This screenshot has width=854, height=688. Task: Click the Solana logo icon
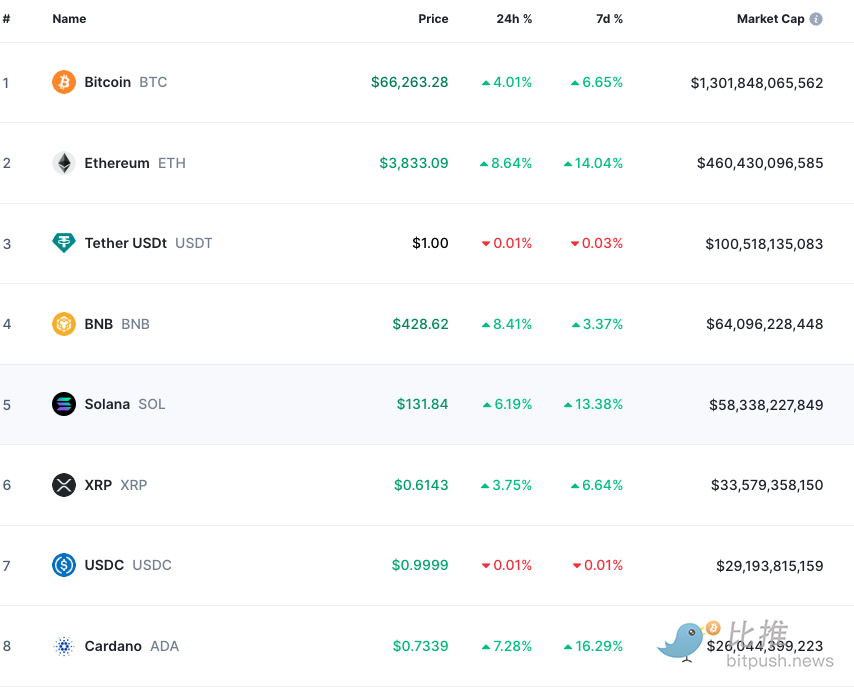point(64,404)
